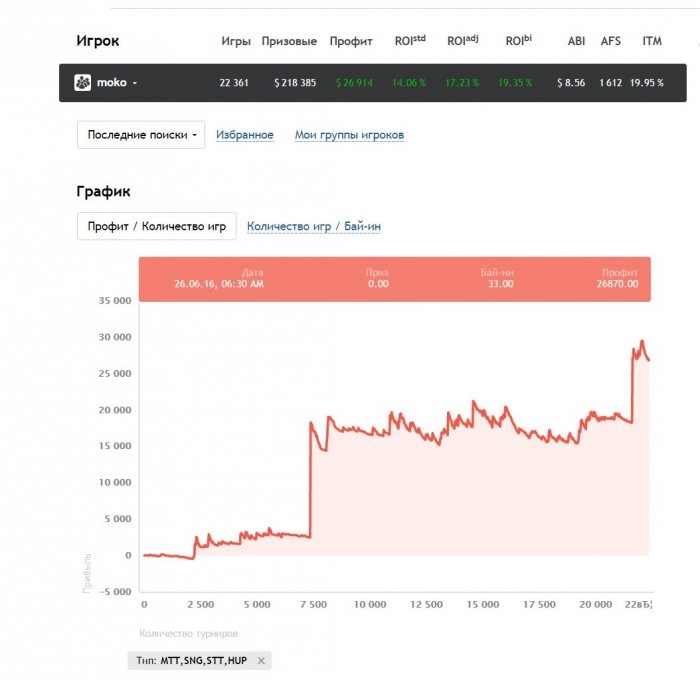Open the Избранное link
The width and height of the screenshot is (700, 680).
pos(245,135)
